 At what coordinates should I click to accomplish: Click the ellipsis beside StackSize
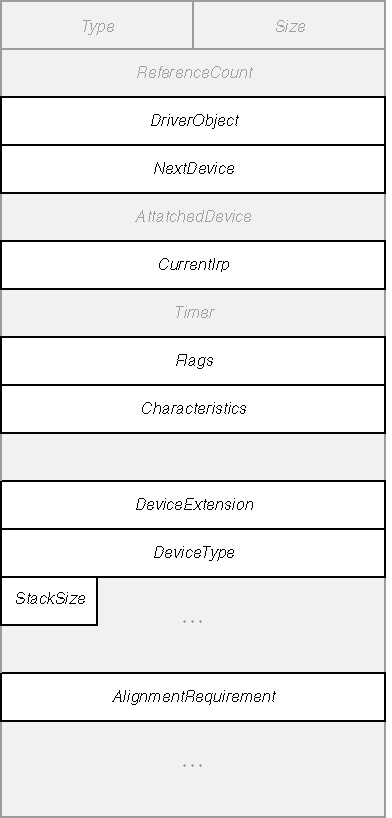pos(192,621)
